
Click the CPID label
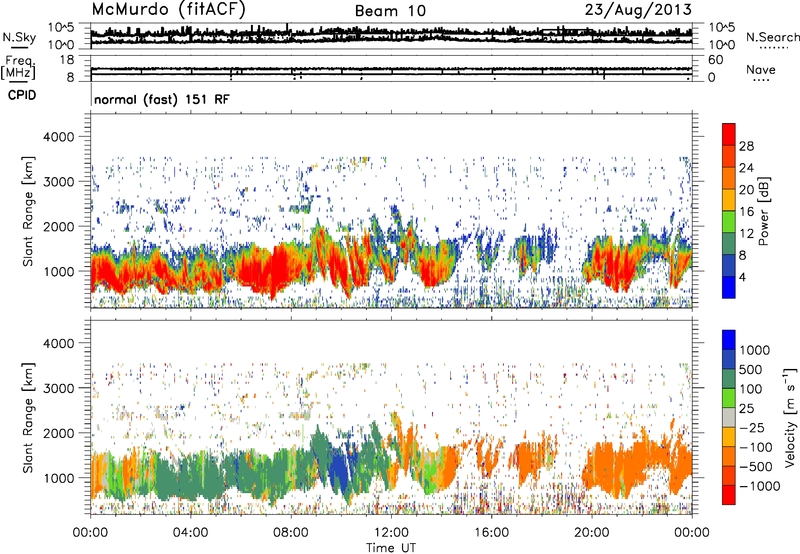point(22,95)
